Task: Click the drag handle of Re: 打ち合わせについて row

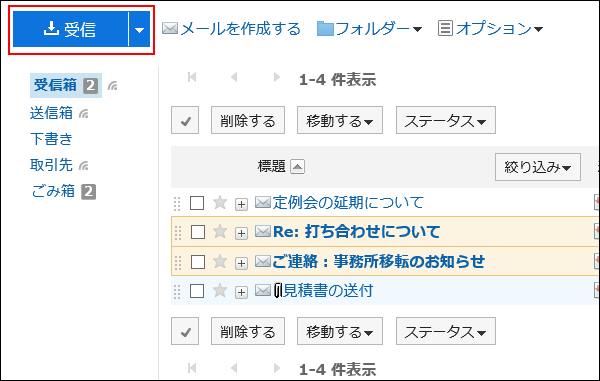Action: pos(178,233)
